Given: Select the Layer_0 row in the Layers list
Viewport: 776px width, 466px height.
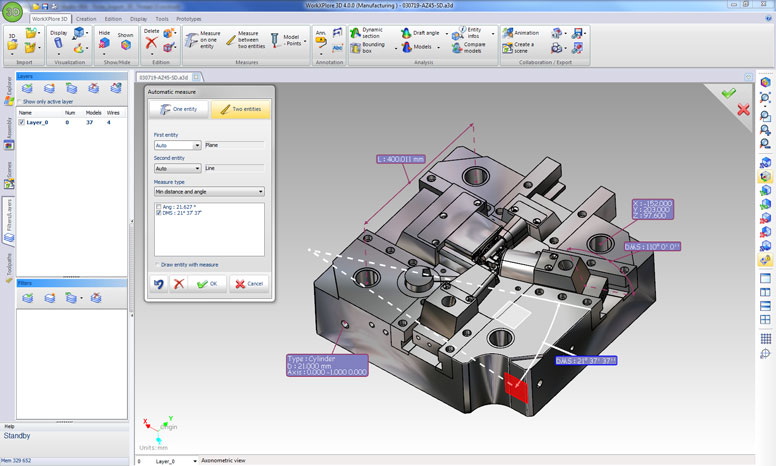Looking at the screenshot, I should pyautogui.click(x=72, y=122).
